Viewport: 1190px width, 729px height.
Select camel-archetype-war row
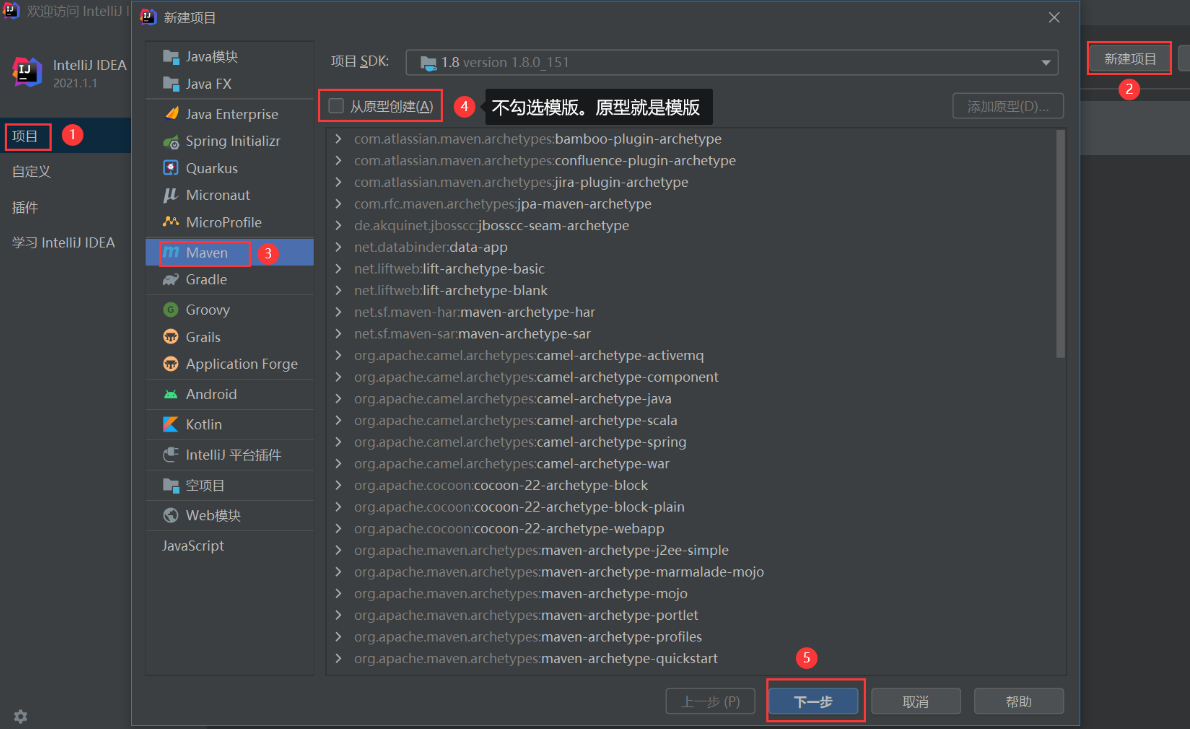(691, 463)
